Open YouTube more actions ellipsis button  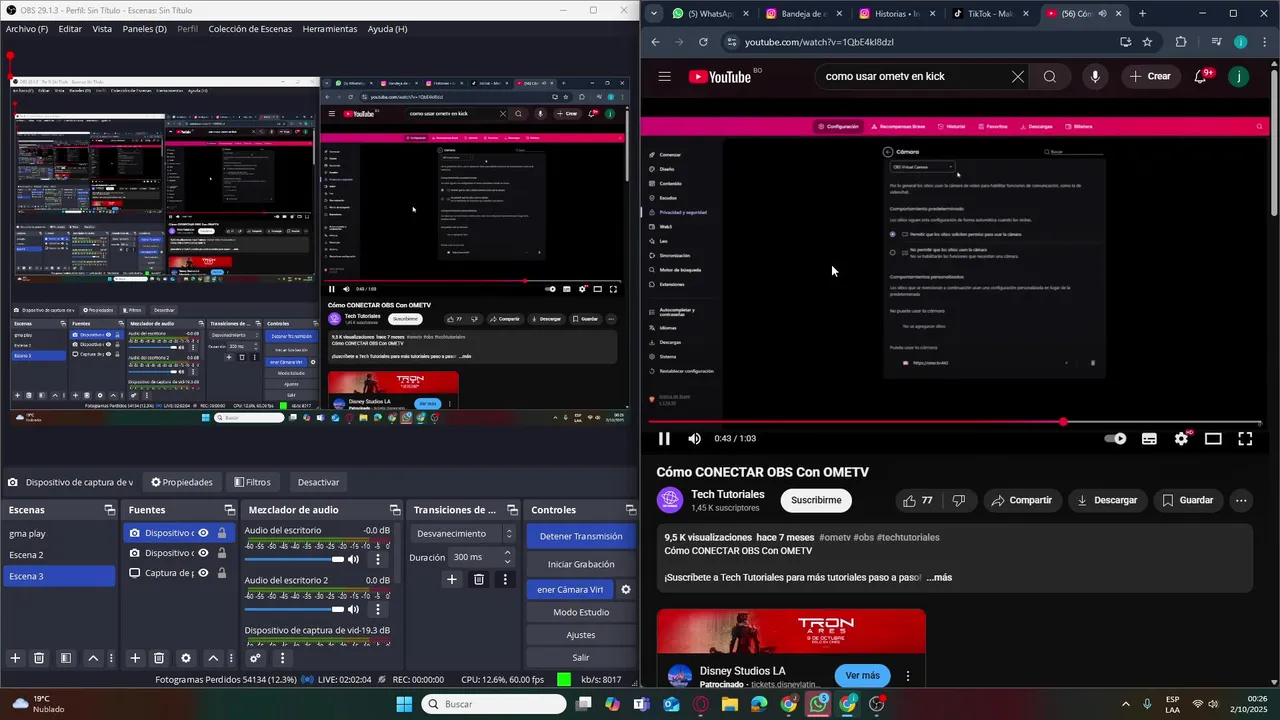point(1241,500)
